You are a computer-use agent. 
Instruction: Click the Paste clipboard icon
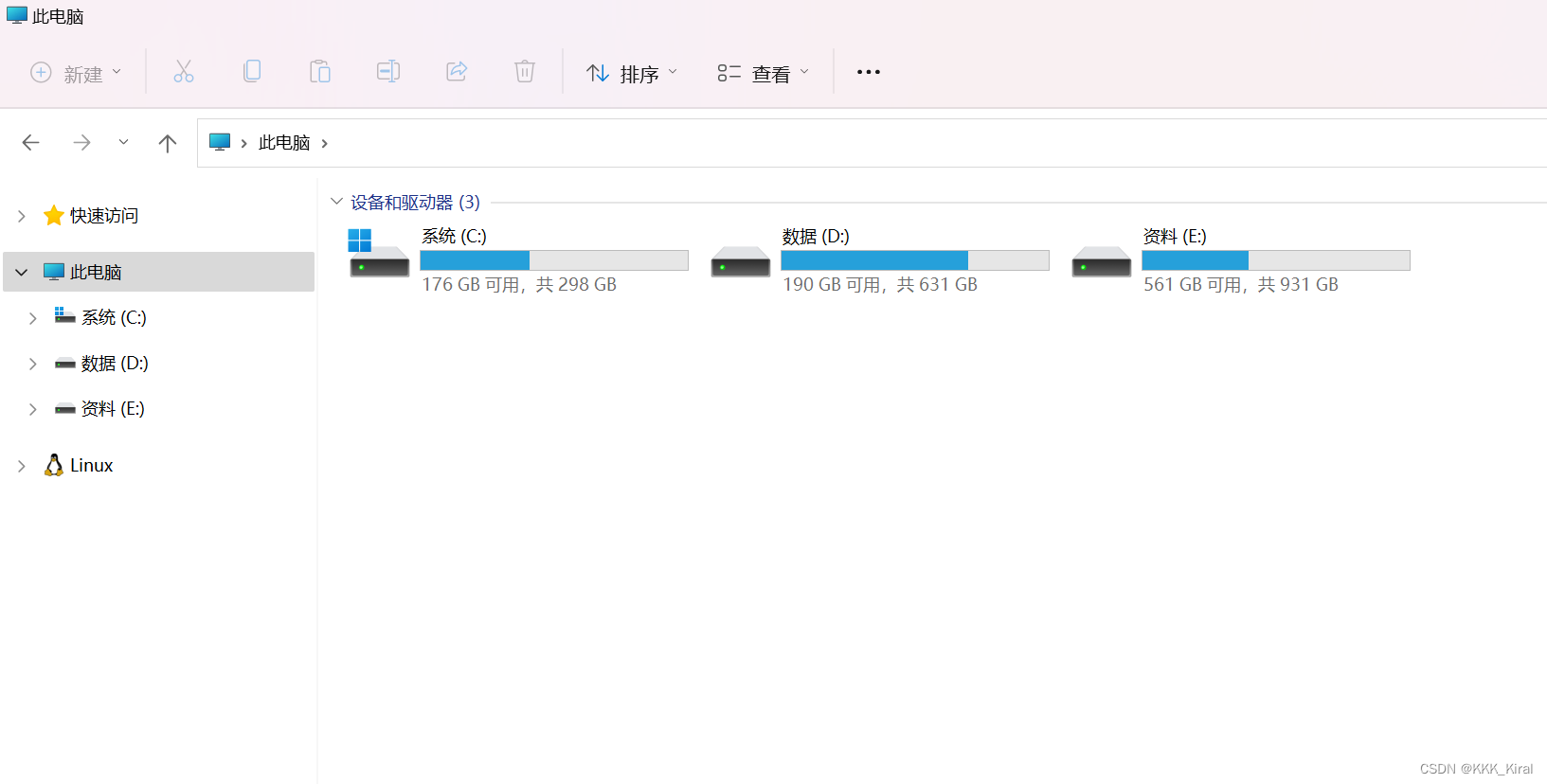coord(320,72)
